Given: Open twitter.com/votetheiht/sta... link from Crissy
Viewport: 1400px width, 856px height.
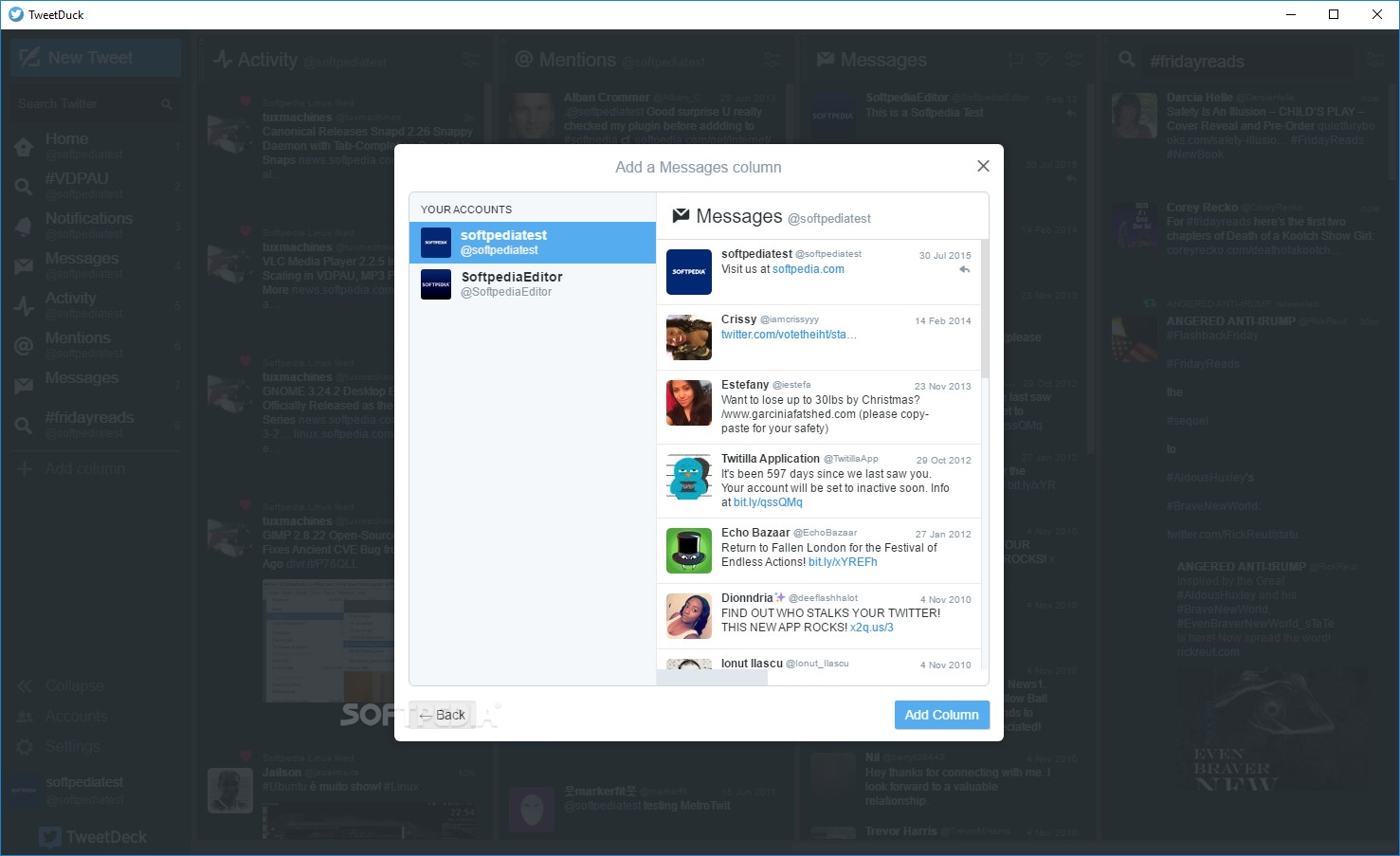Looking at the screenshot, I should click(x=789, y=335).
